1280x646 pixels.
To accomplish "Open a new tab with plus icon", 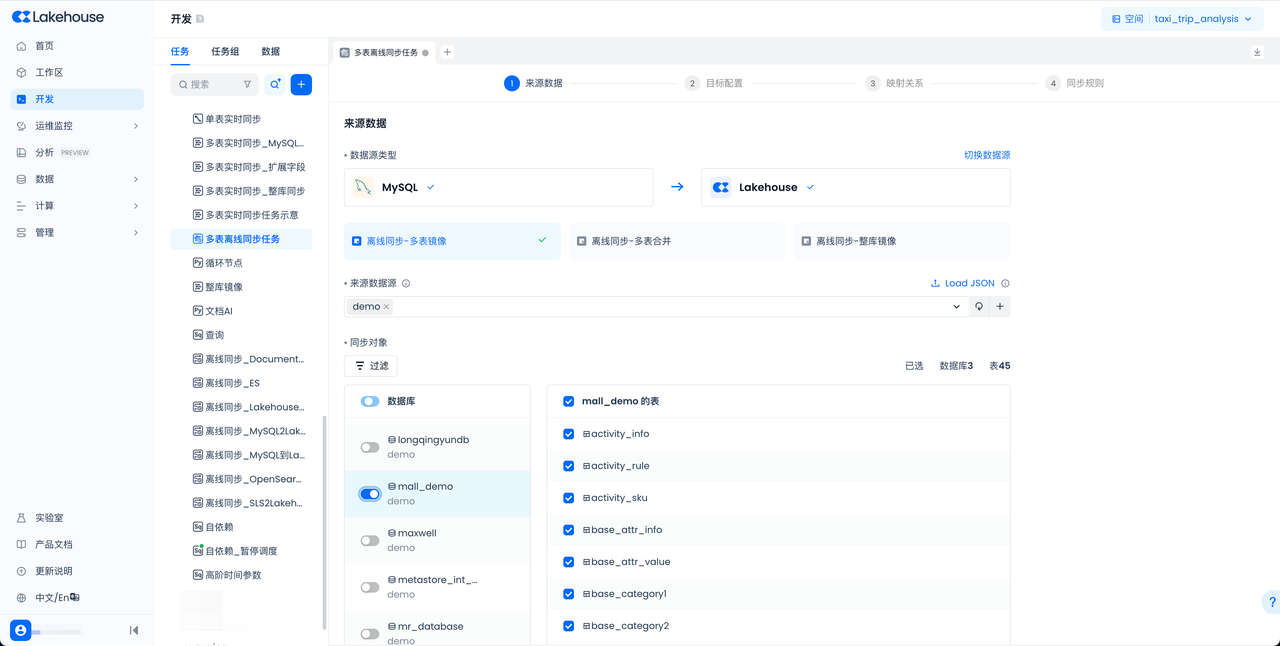I will [x=447, y=52].
